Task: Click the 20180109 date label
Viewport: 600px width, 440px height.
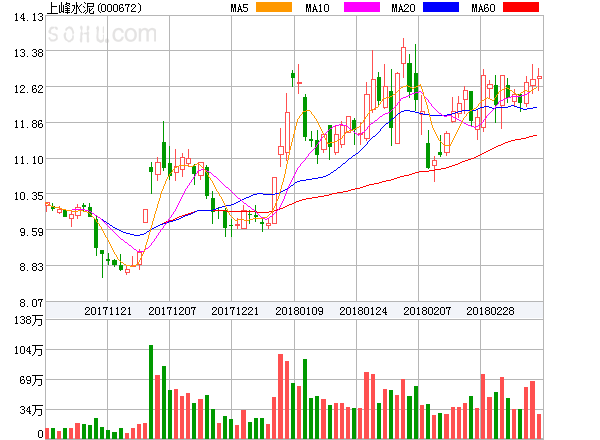Action: (x=299, y=311)
